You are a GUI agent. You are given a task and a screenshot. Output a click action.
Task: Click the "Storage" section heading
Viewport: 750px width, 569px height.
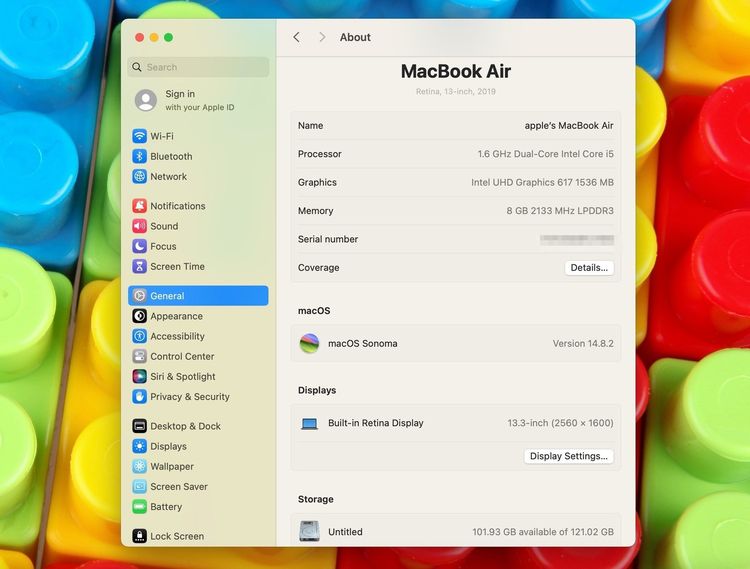point(316,499)
